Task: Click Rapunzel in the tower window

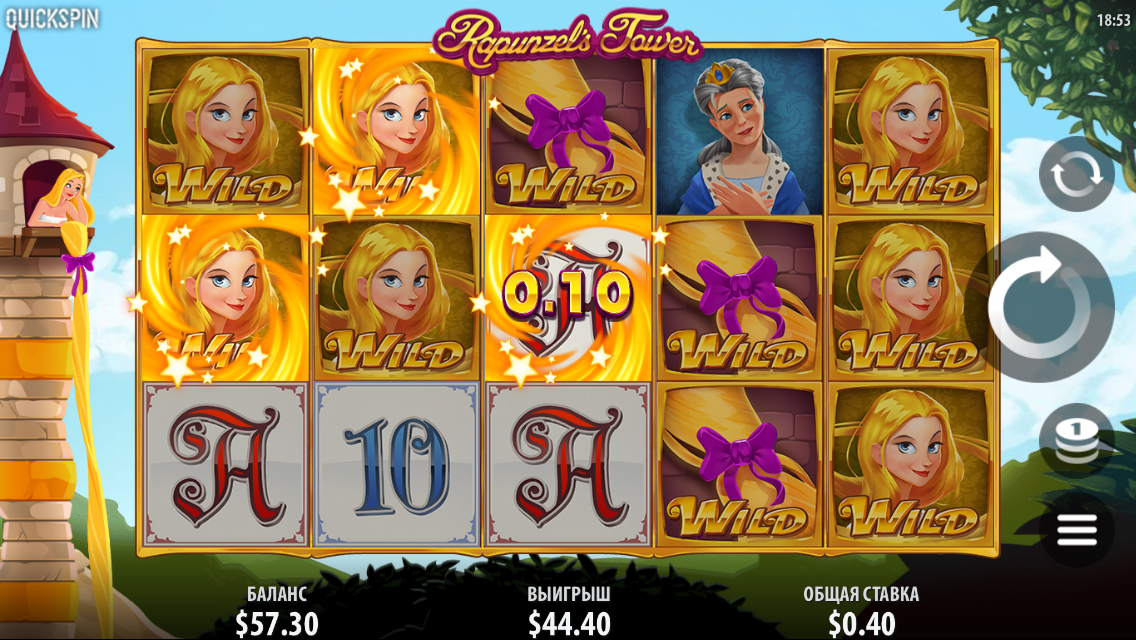Action: tap(62, 198)
